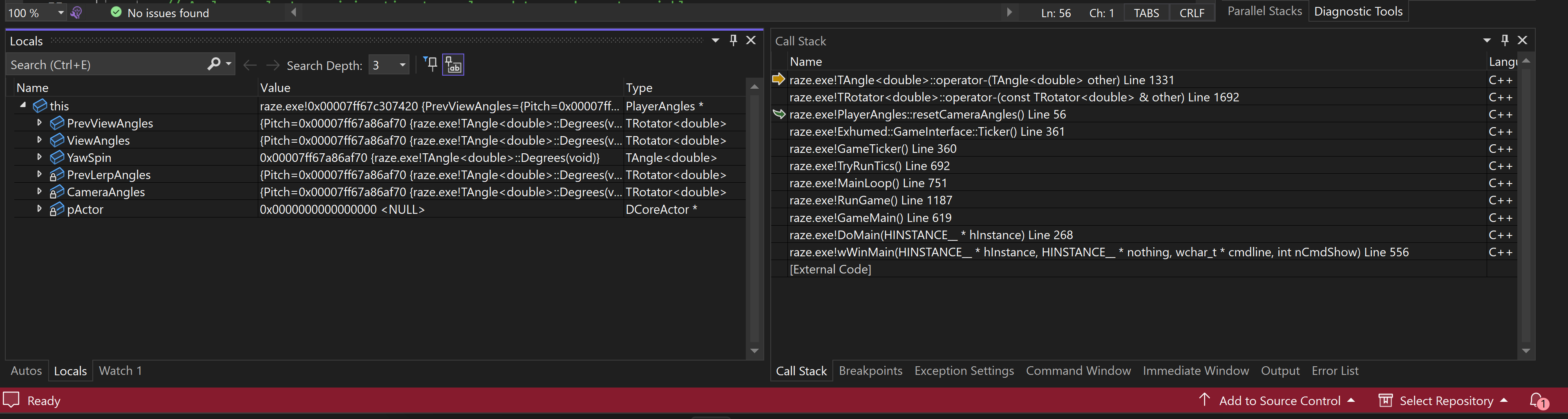This screenshot has height=419, width=1568.
Task: Click the IntelliCode icon beside zoom level
Action: click(x=76, y=13)
